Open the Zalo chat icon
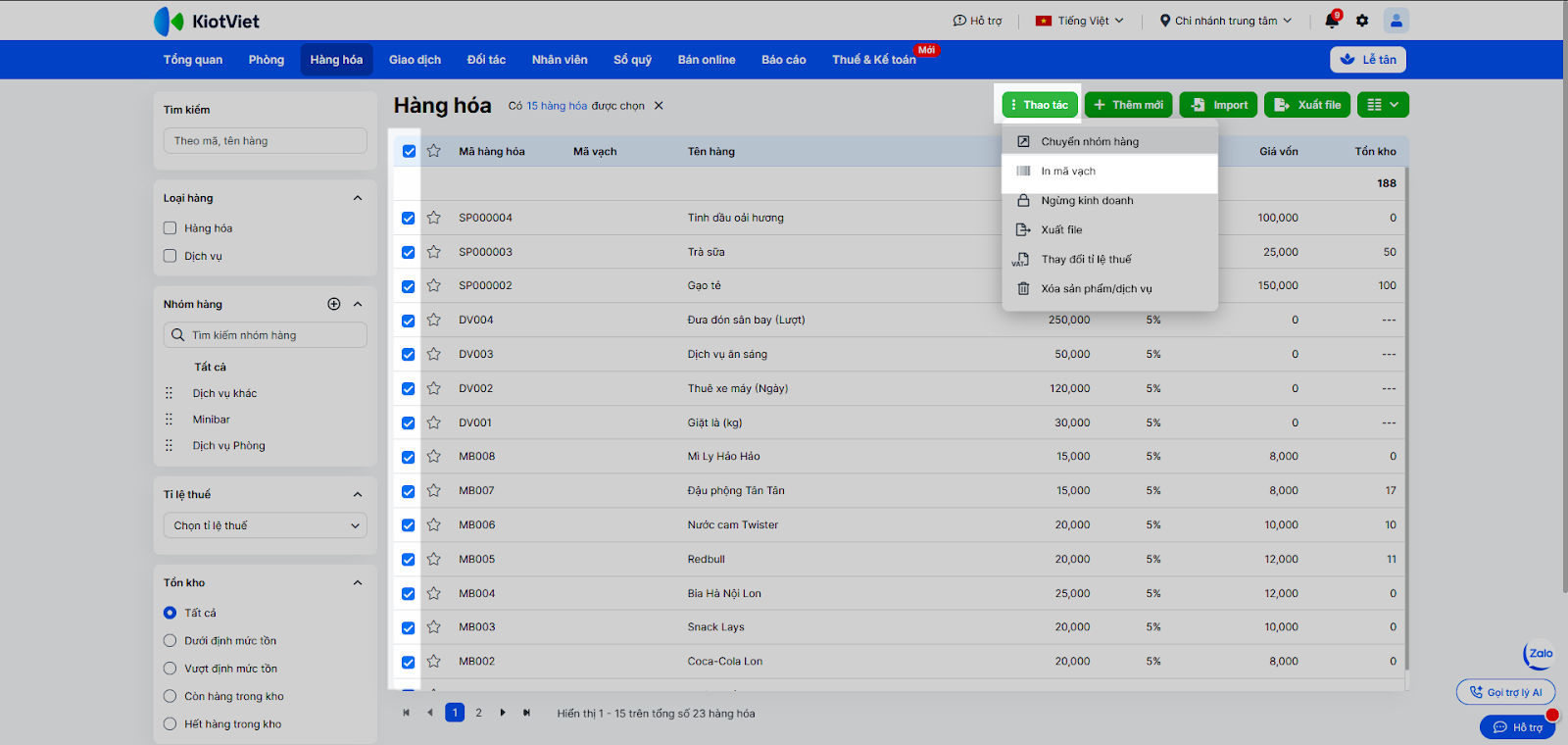The width and height of the screenshot is (1568, 745). point(1540,654)
